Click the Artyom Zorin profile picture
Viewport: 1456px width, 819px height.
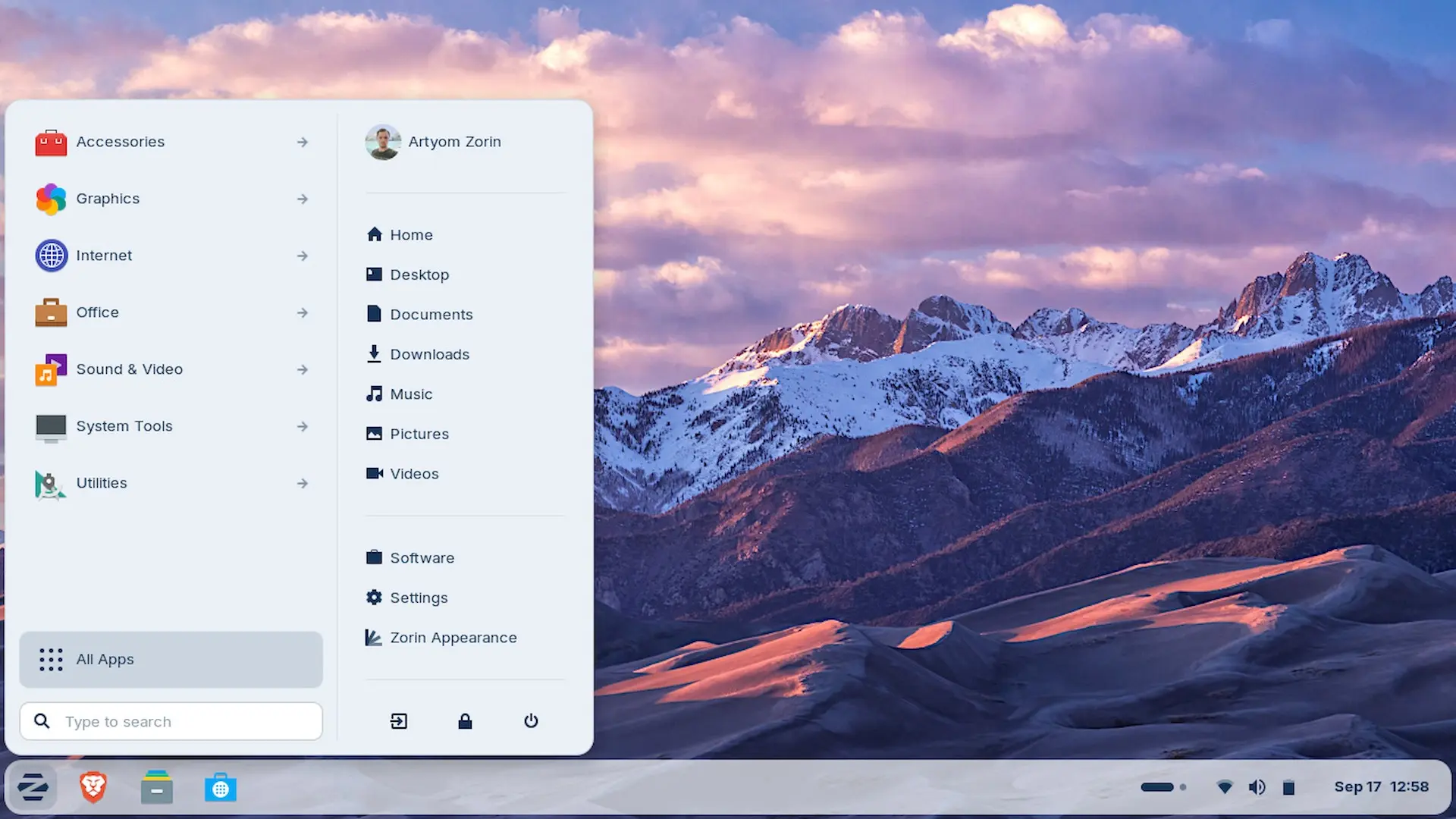pyautogui.click(x=384, y=142)
